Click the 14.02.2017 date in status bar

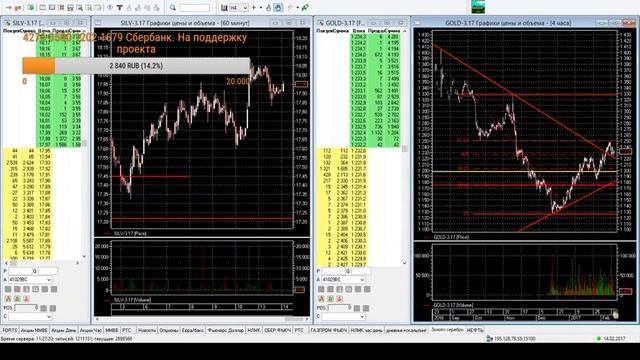click(x=614, y=339)
